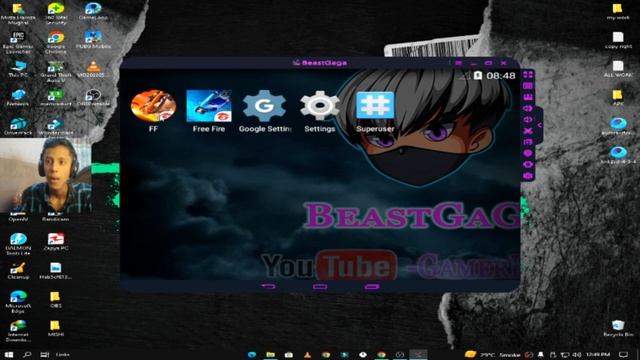Tap the Android back navigation button
The height and width of the screenshot is (360, 640).
268,287
